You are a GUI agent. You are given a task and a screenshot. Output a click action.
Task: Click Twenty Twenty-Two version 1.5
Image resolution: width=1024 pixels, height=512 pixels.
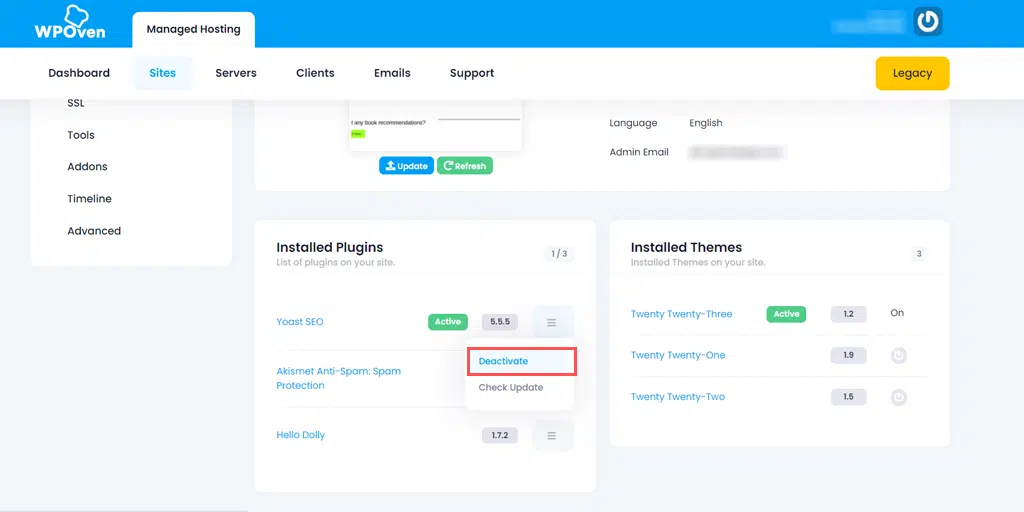click(x=848, y=396)
